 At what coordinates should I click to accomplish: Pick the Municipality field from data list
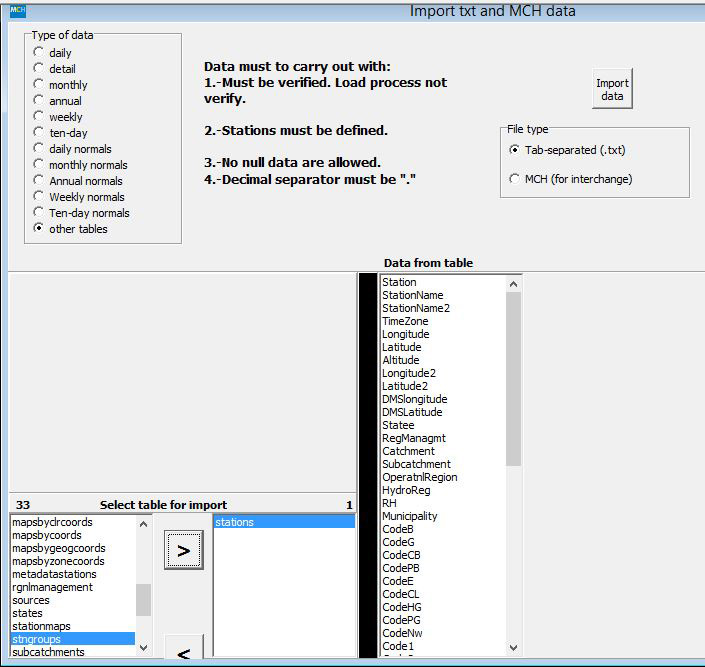pos(409,516)
